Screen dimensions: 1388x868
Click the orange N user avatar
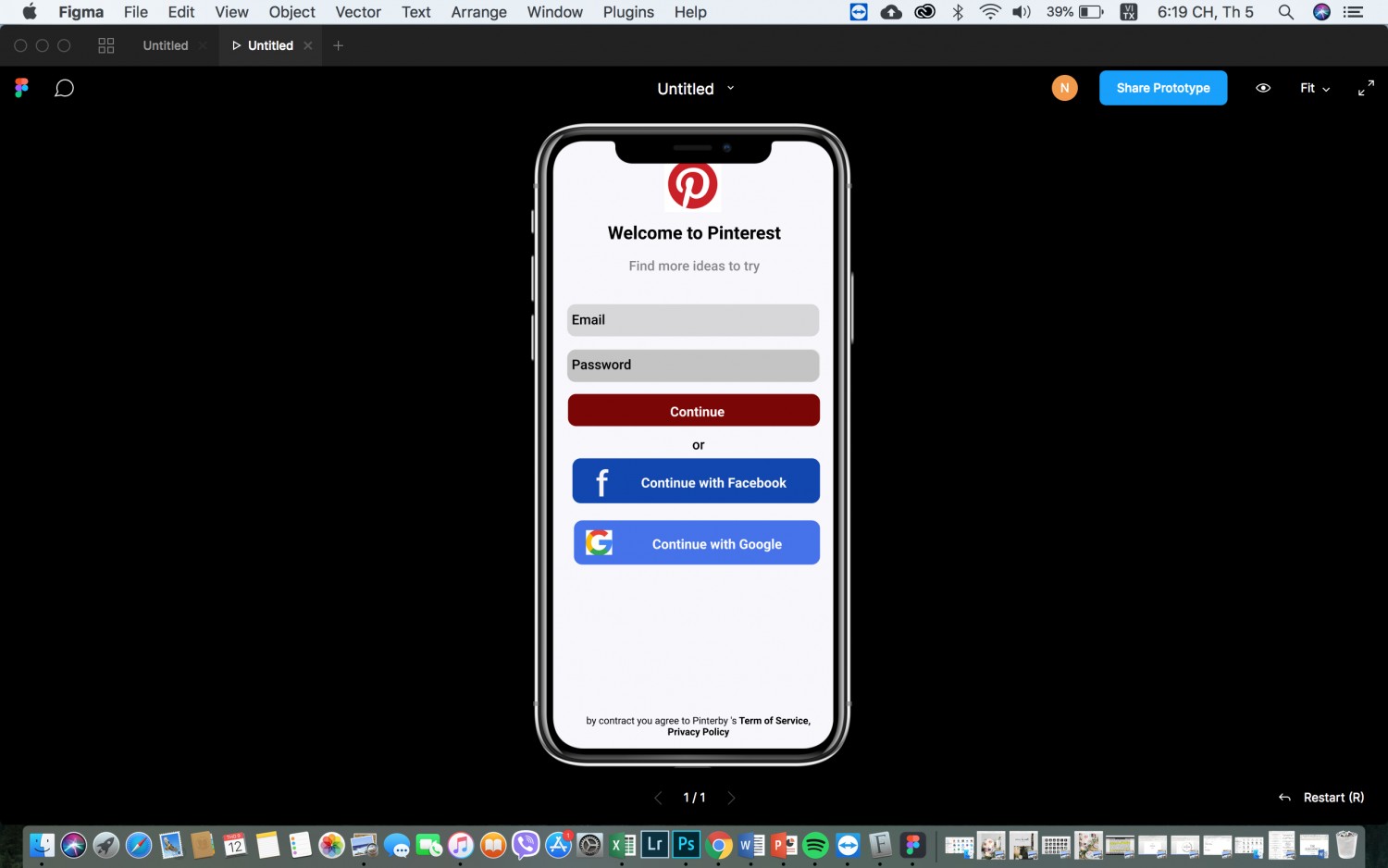point(1064,88)
